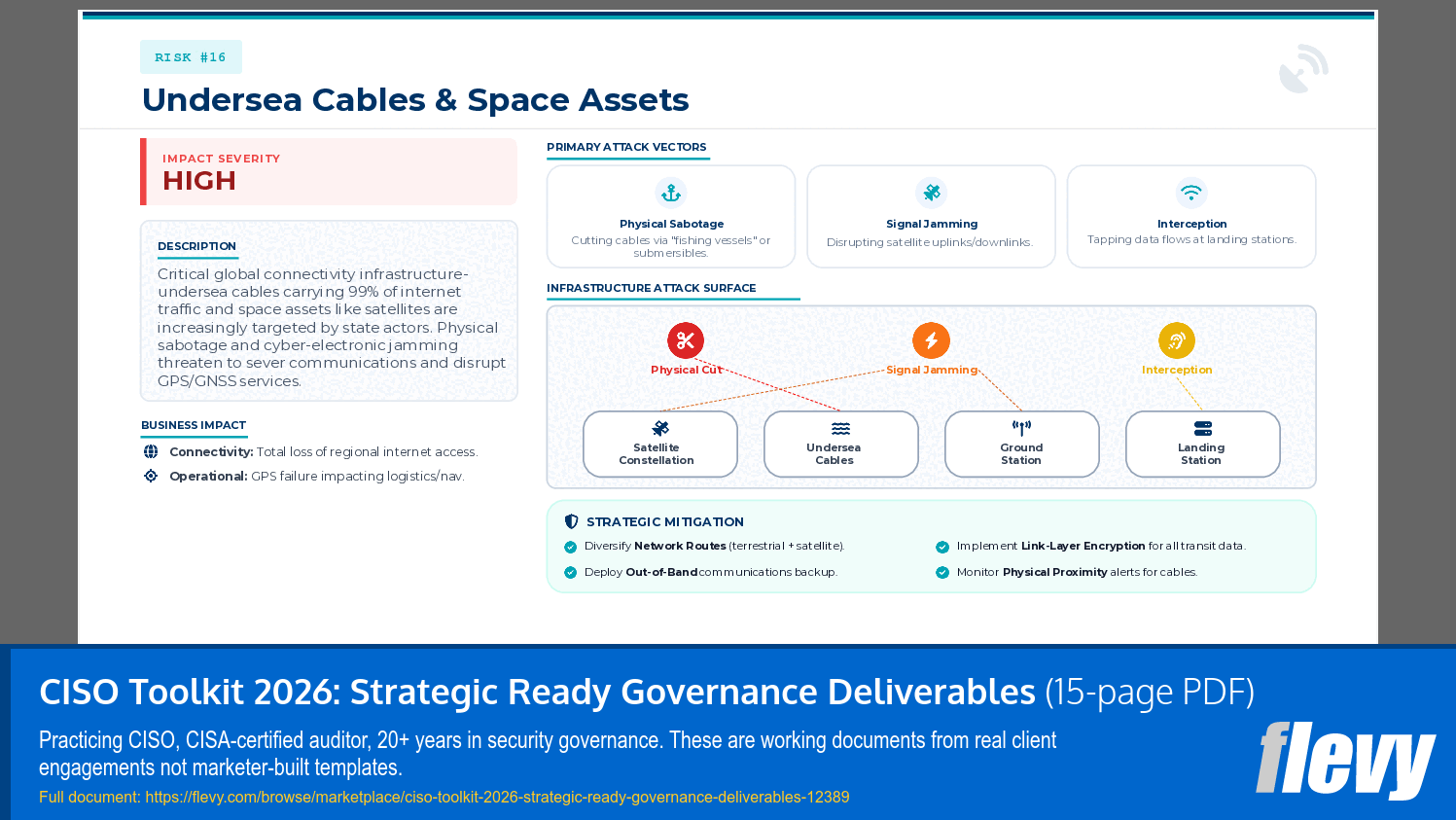Click the satellite dish watermark icon at top right

pos(1303,69)
